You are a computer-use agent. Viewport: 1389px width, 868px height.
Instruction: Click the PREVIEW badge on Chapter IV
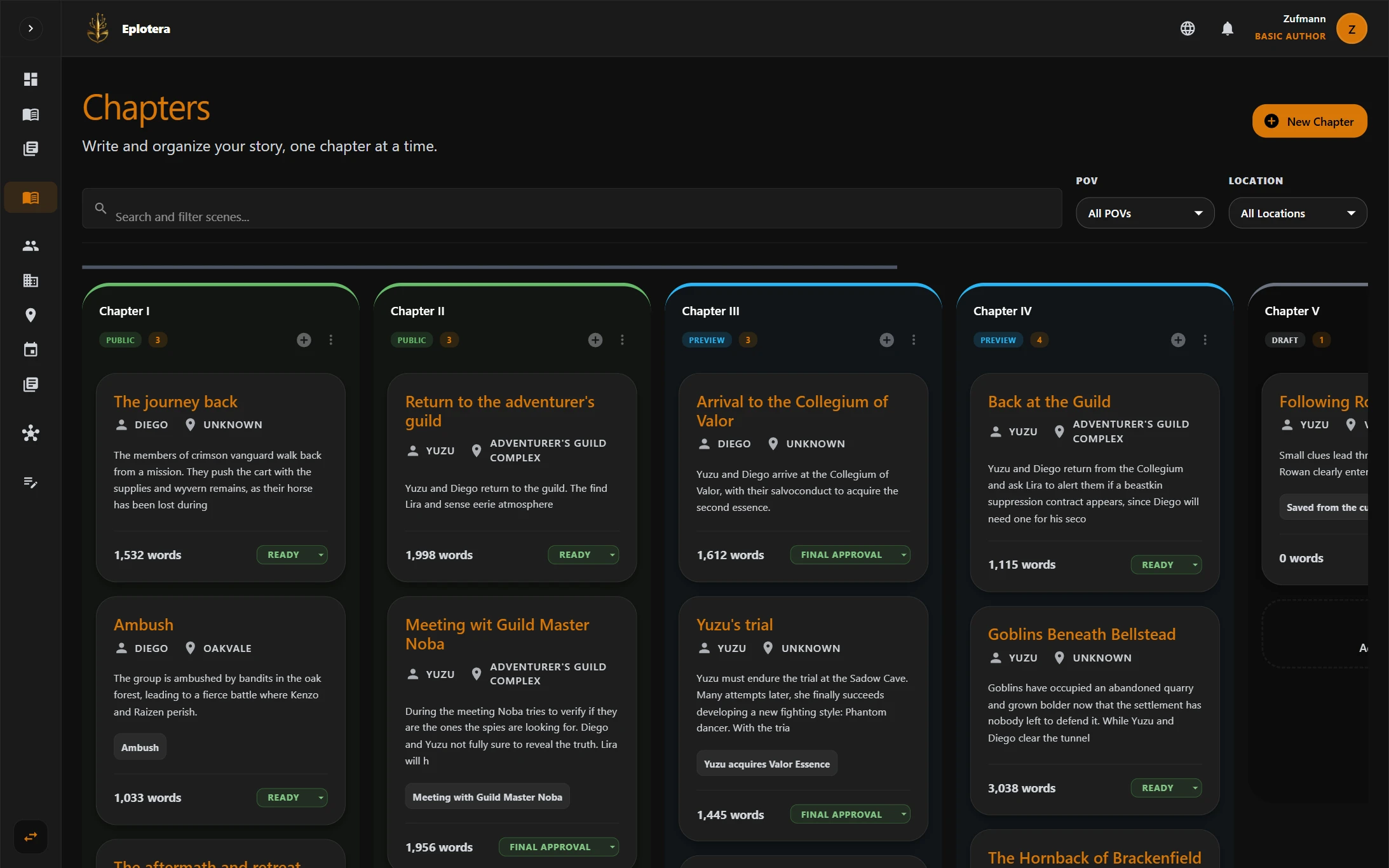pyautogui.click(x=998, y=340)
